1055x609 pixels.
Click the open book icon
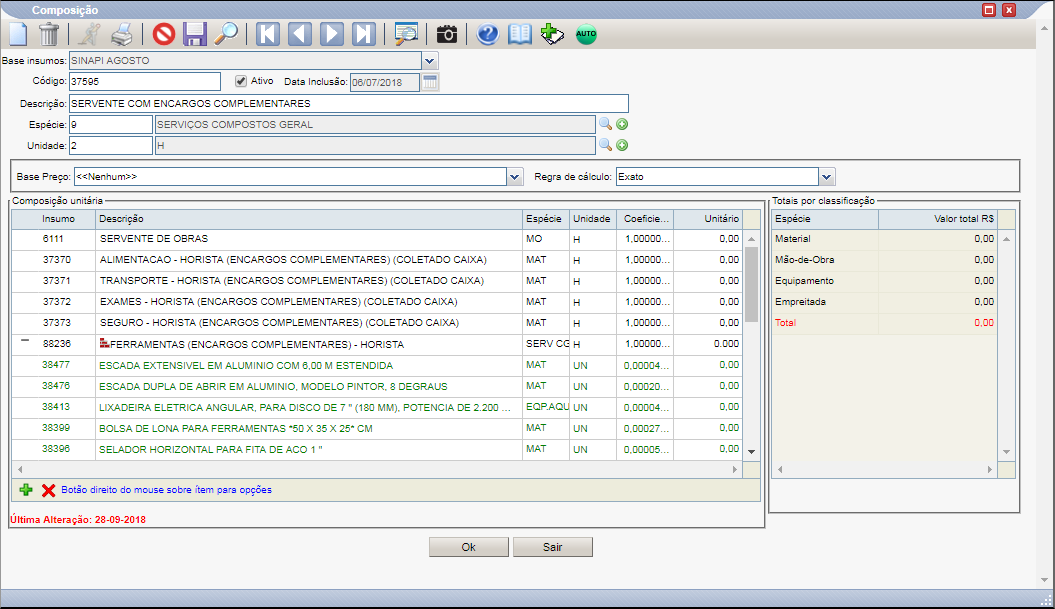coord(519,34)
